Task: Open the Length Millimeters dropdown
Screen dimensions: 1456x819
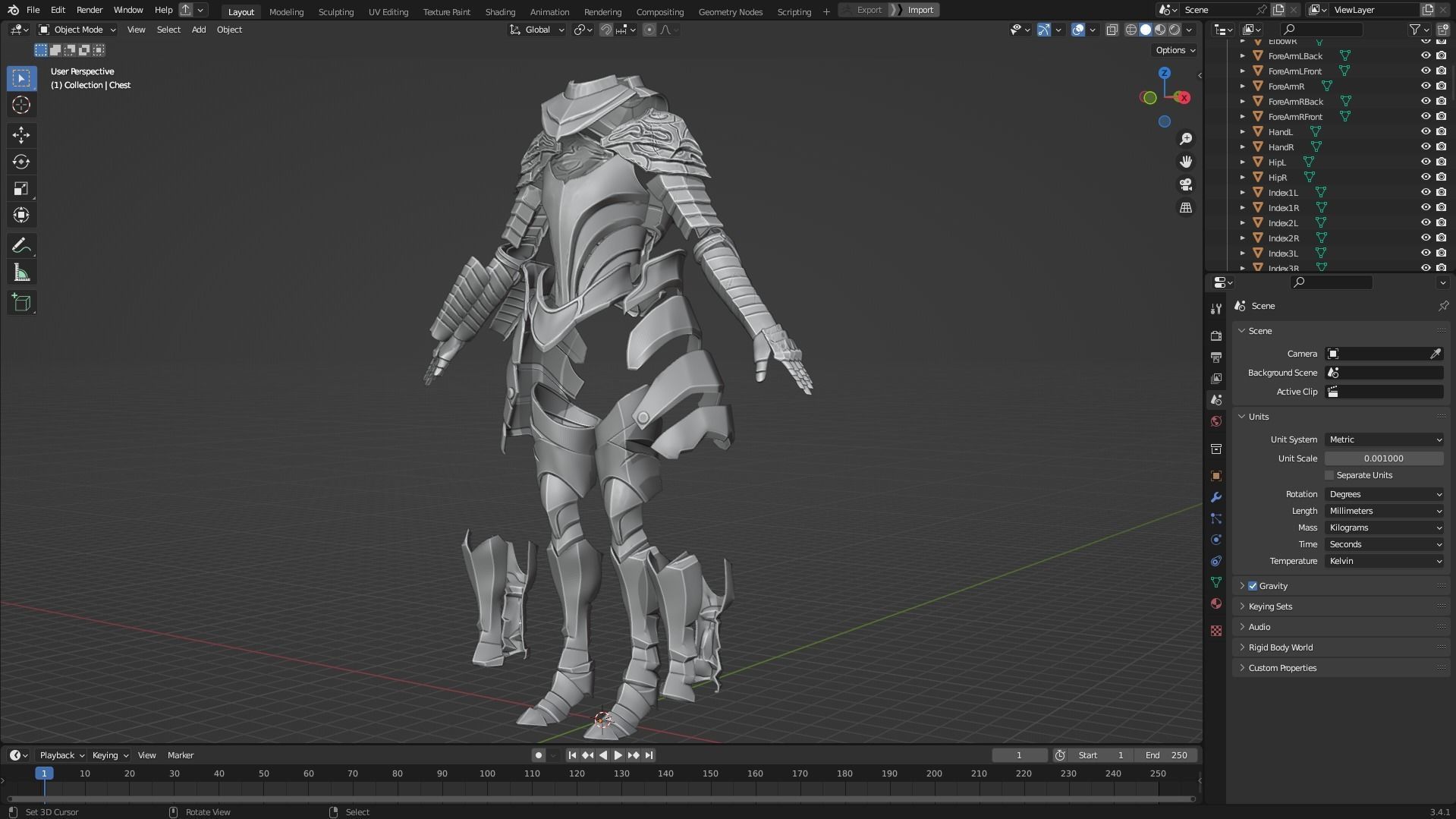Action: click(1384, 511)
